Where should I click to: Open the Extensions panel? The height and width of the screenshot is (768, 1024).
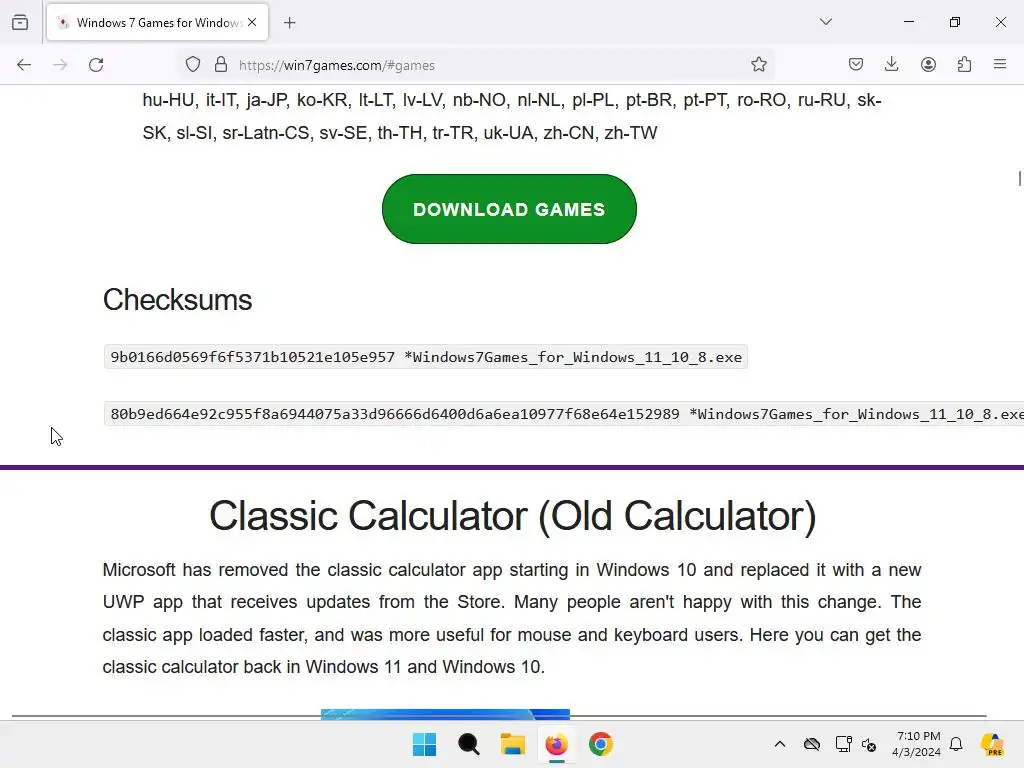(x=964, y=64)
